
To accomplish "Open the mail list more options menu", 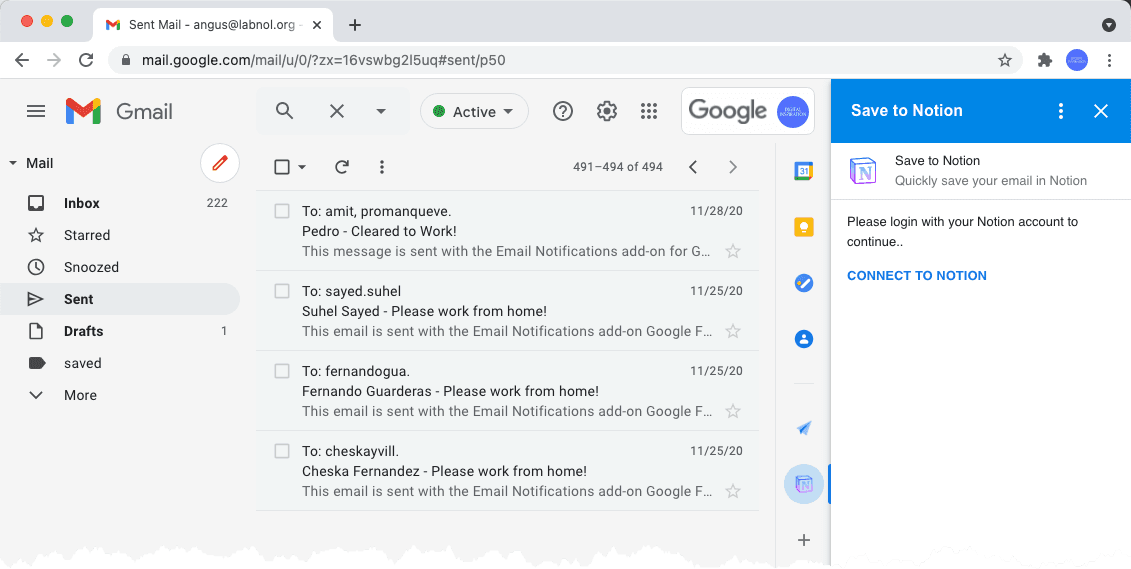I will coord(382,167).
